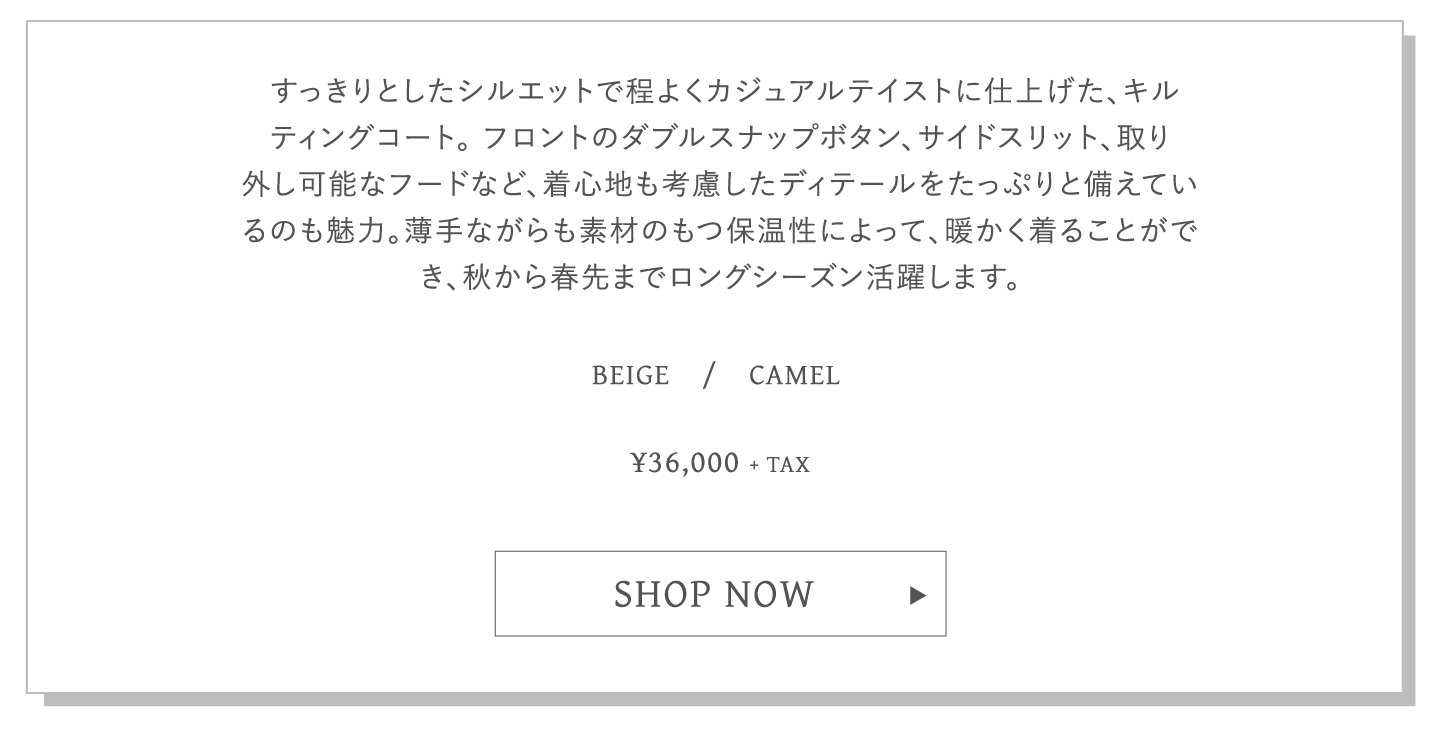This screenshot has width=1440, height=730.
Task: Click the ¥36,000 price text
Action: [x=684, y=464]
